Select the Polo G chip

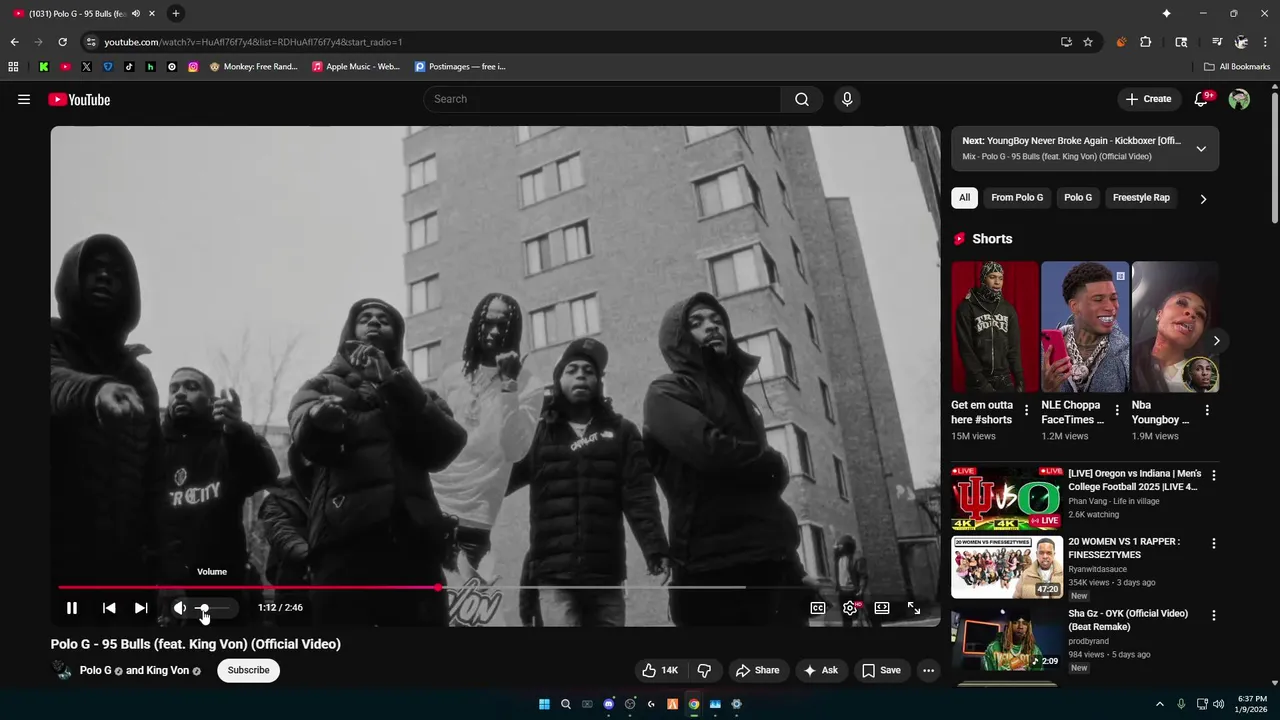[1078, 197]
